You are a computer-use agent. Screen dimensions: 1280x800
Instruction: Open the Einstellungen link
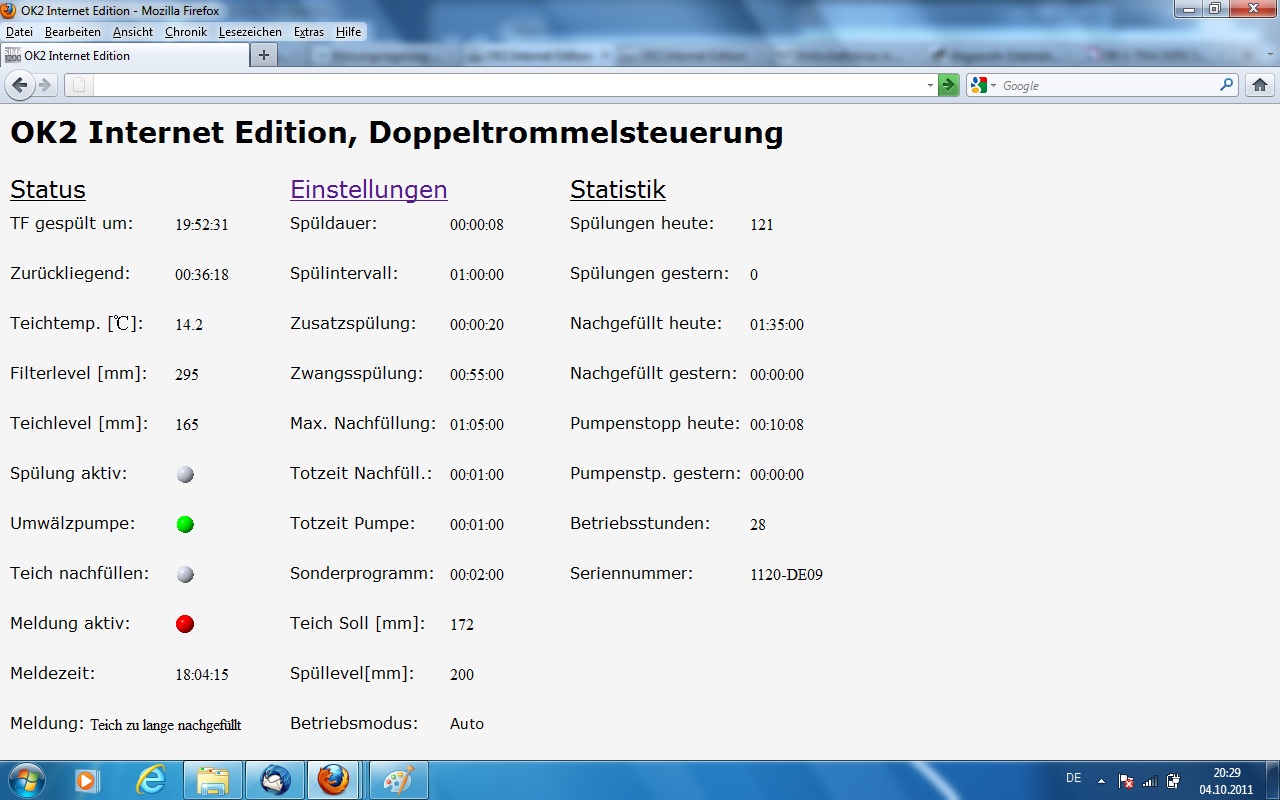tap(368, 189)
